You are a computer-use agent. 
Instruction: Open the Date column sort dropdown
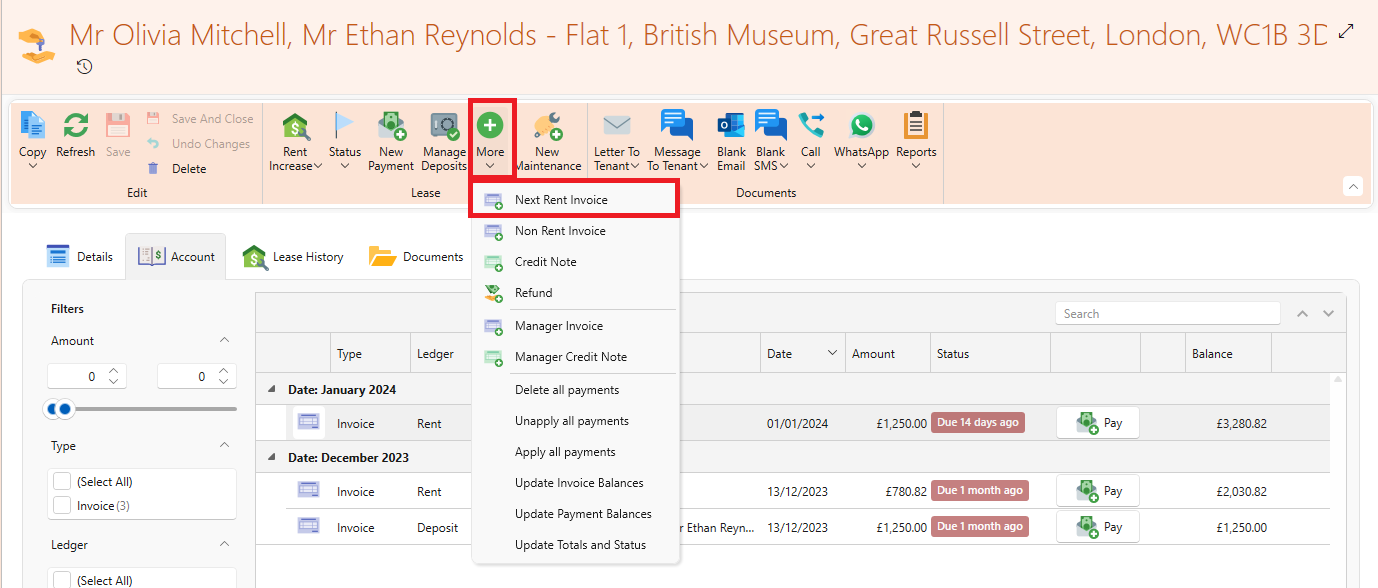[x=832, y=354]
